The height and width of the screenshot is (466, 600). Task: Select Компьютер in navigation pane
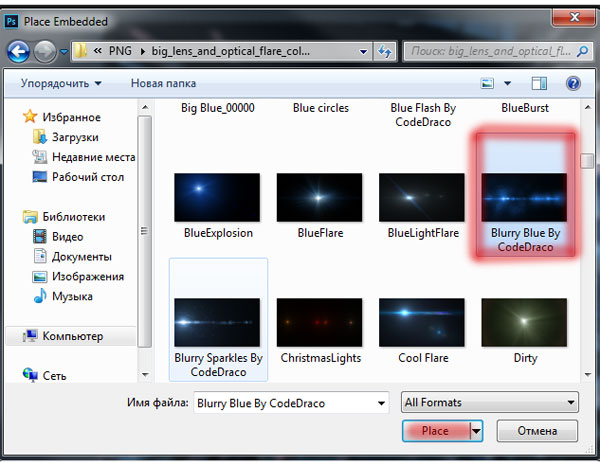(x=72, y=336)
